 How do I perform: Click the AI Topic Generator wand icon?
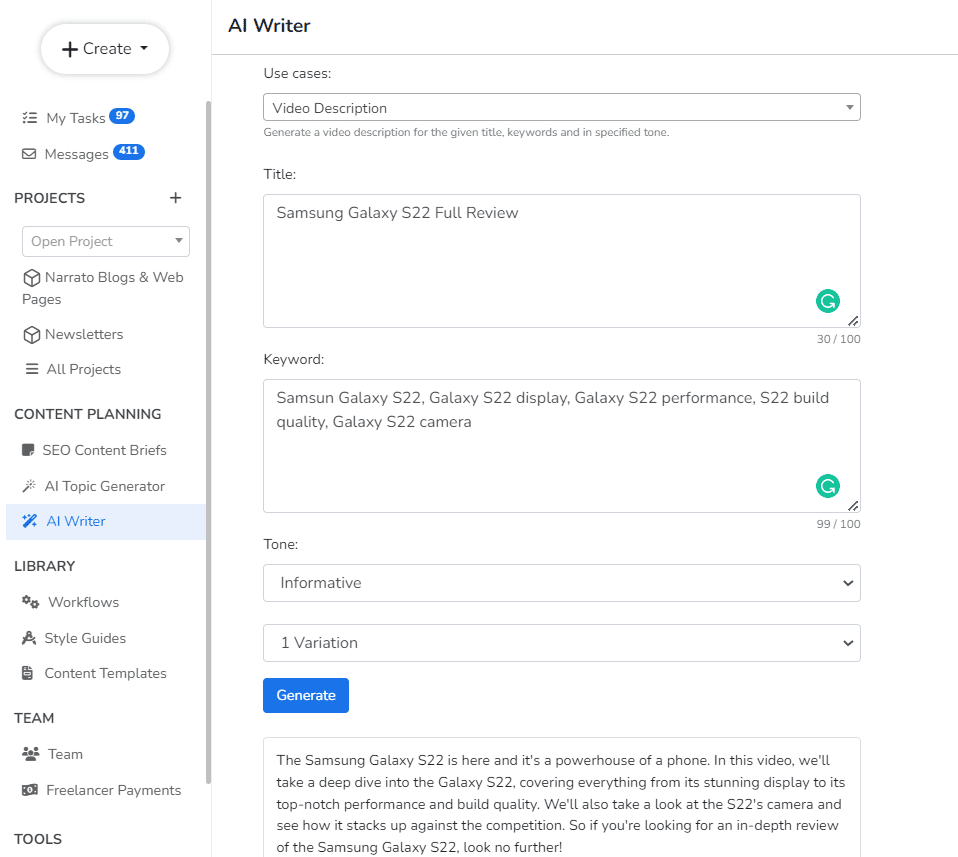29,486
